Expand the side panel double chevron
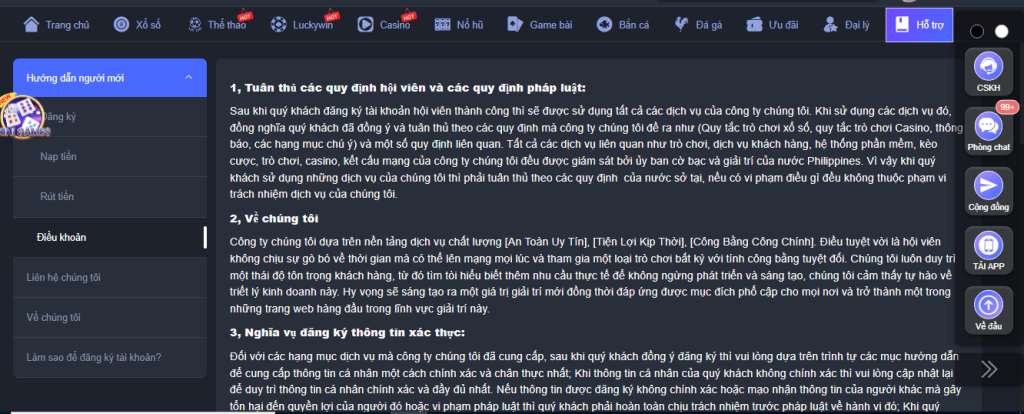Image resolution: width=1024 pixels, height=414 pixels. click(x=989, y=369)
